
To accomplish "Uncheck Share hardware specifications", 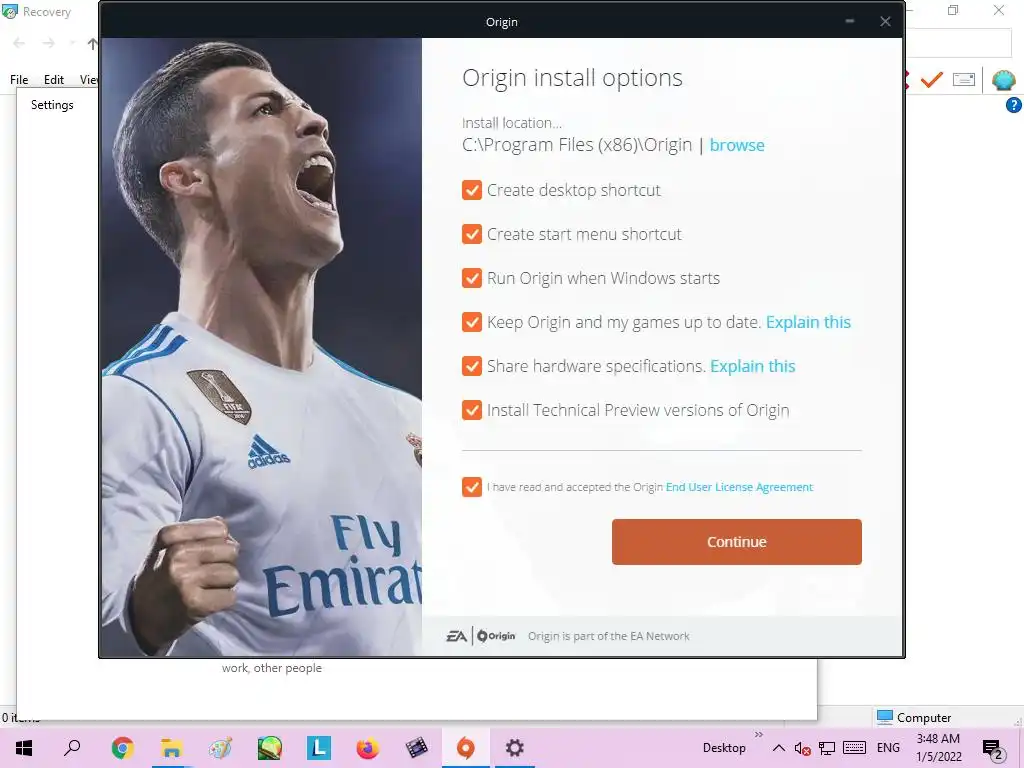I will click(472, 366).
